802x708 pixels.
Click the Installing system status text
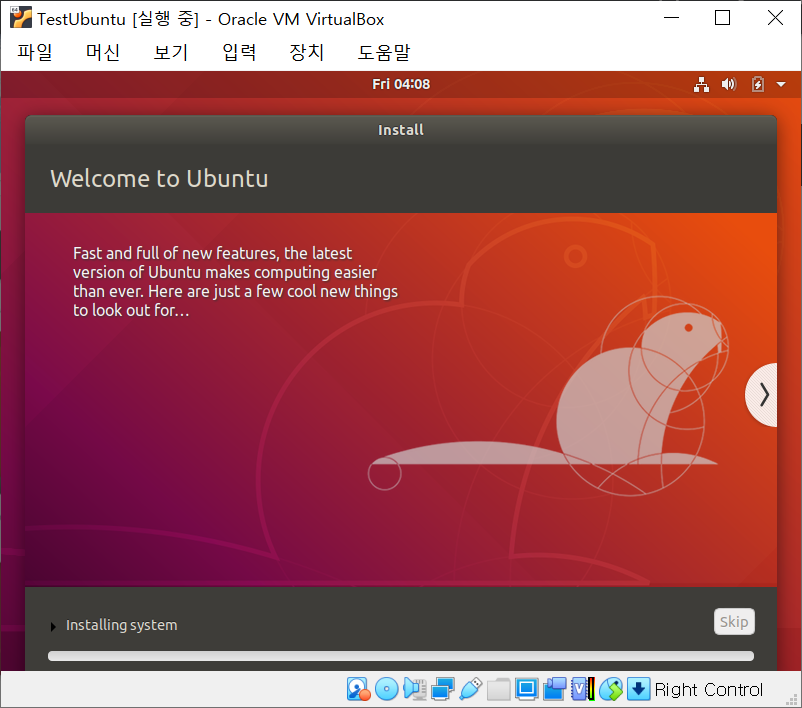coord(122,626)
